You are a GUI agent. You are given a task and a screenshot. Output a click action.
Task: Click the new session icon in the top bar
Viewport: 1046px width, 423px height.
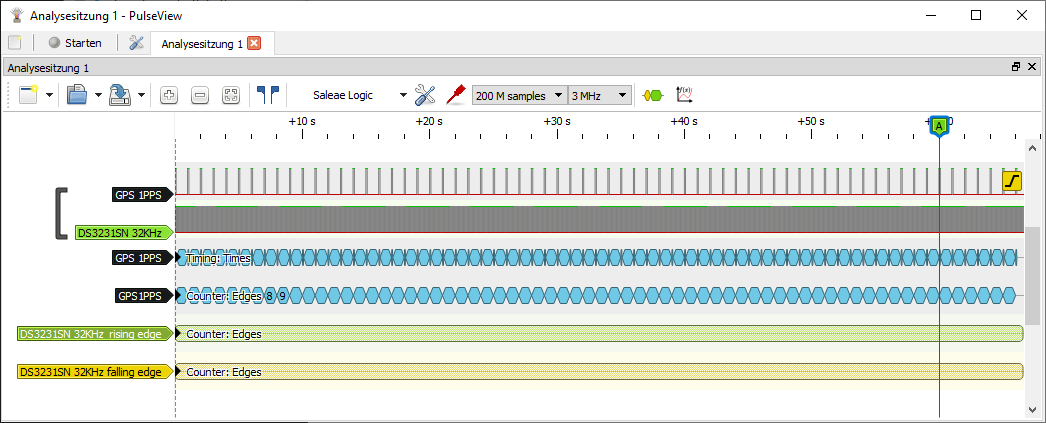[15, 43]
